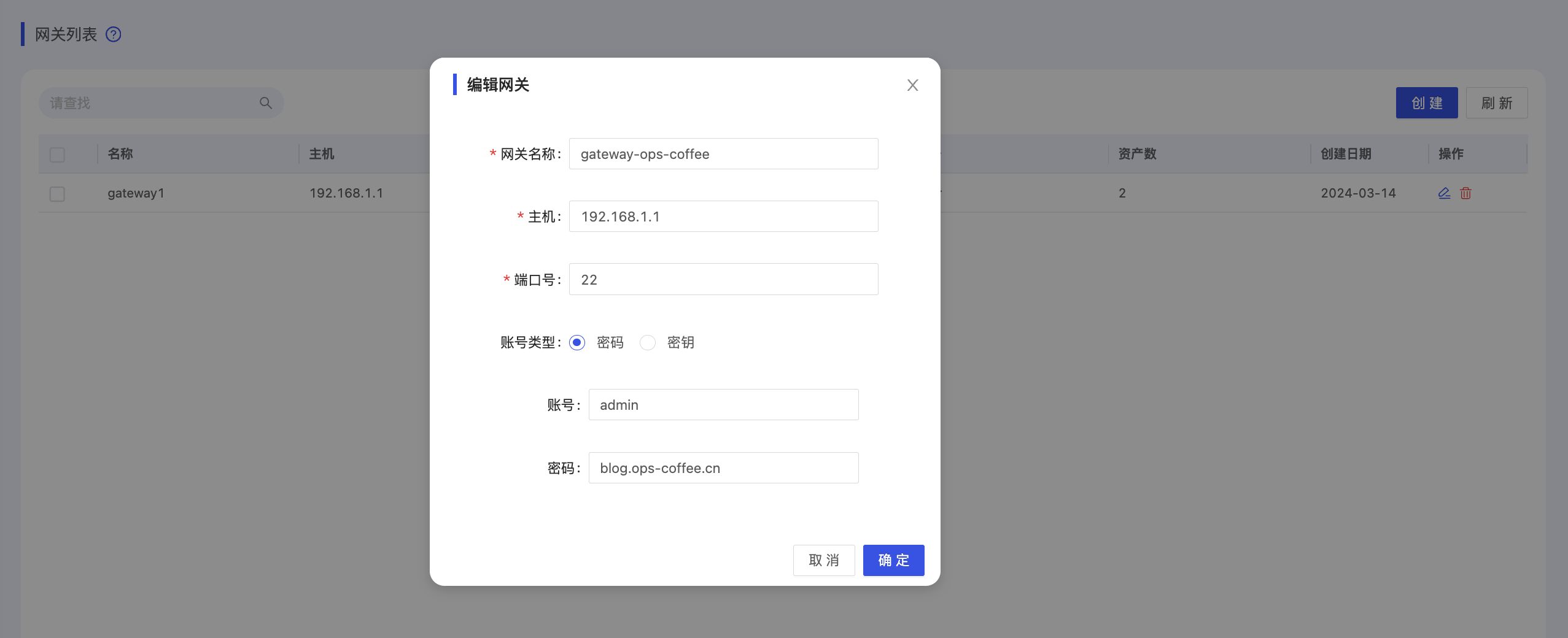This screenshot has height=638, width=1568.
Task: Focus the 网关名称 input field
Action: click(723, 154)
